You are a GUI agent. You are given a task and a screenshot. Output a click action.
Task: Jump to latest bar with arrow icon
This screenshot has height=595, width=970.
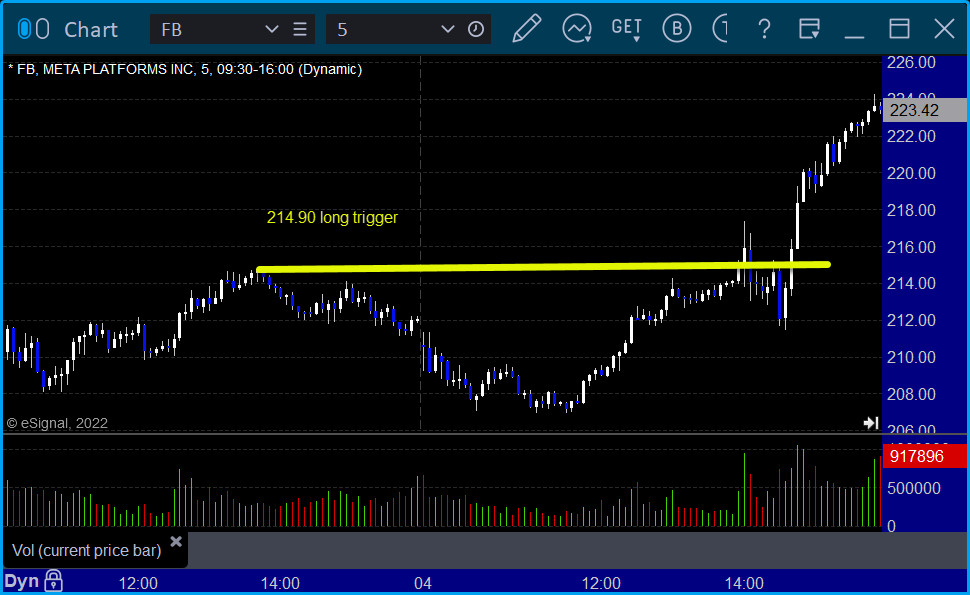pyautogui.click(x=871, y=423)
